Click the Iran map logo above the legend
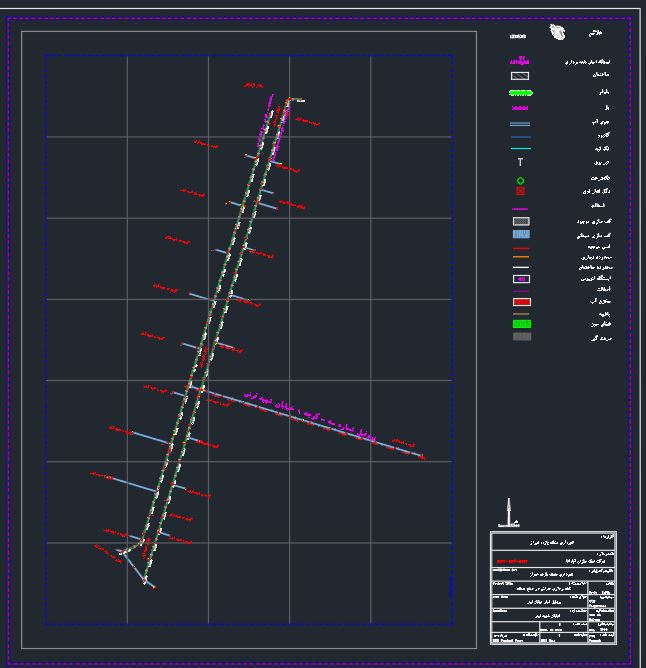This screenshot has width=646, height=668. click(x=558, y=33)
